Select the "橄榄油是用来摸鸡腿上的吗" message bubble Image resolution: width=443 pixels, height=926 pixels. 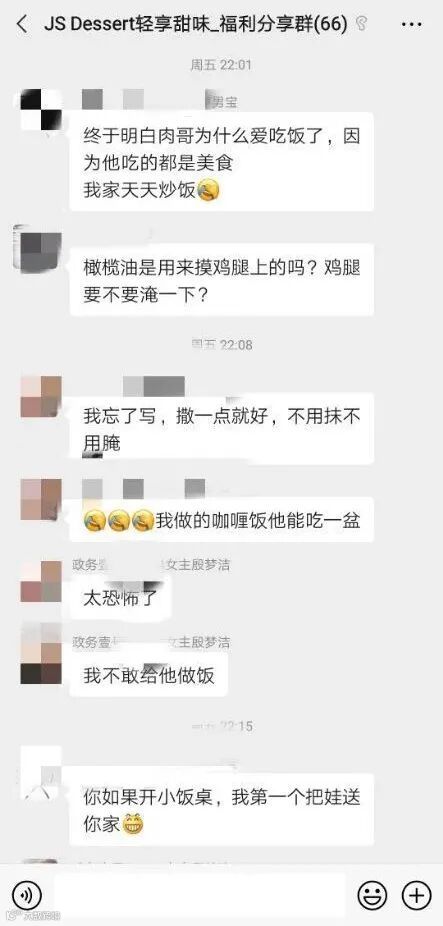click(x=222, y=280)
